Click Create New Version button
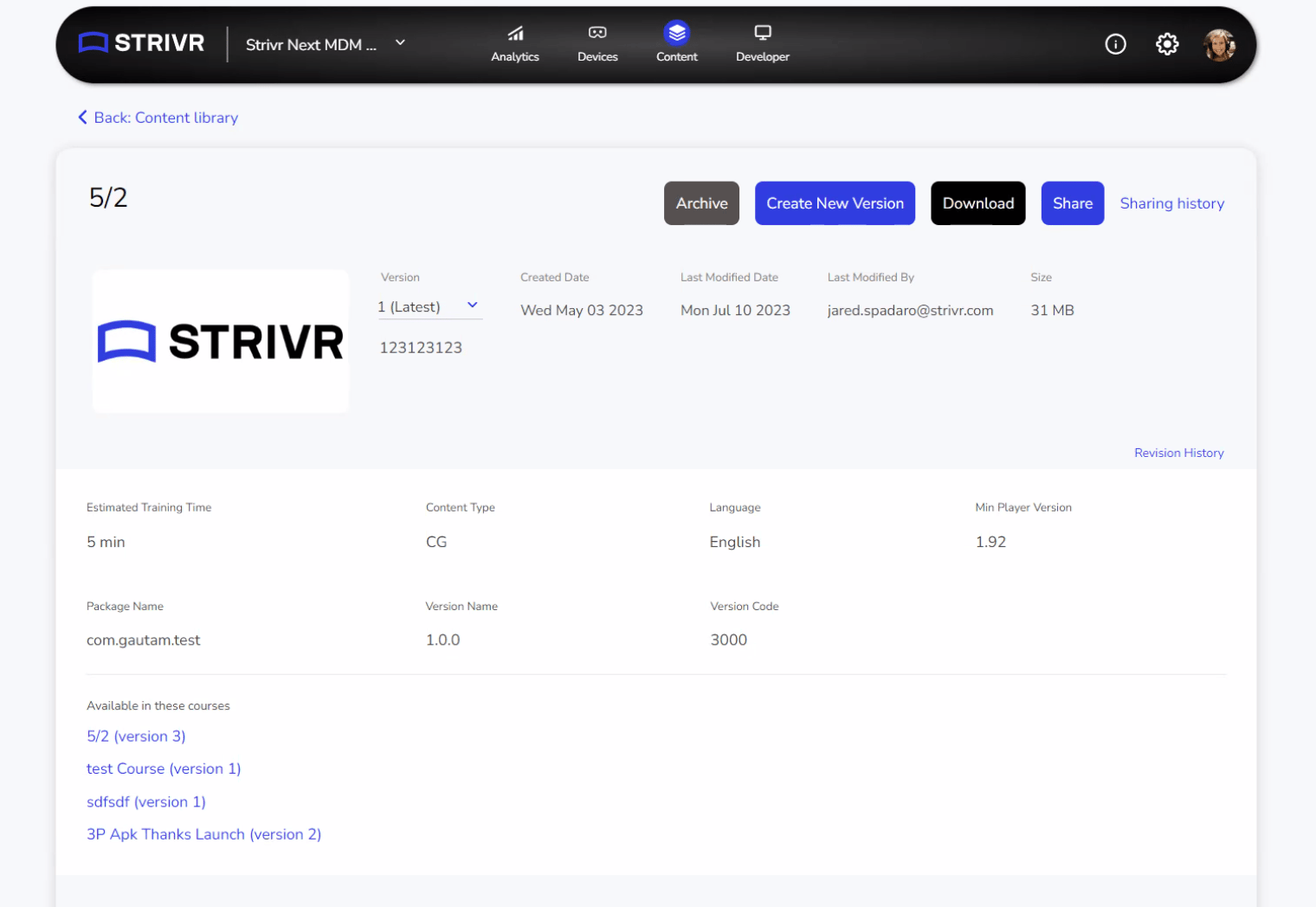Viewport: 1316px width, 907px height. point(835,203)
